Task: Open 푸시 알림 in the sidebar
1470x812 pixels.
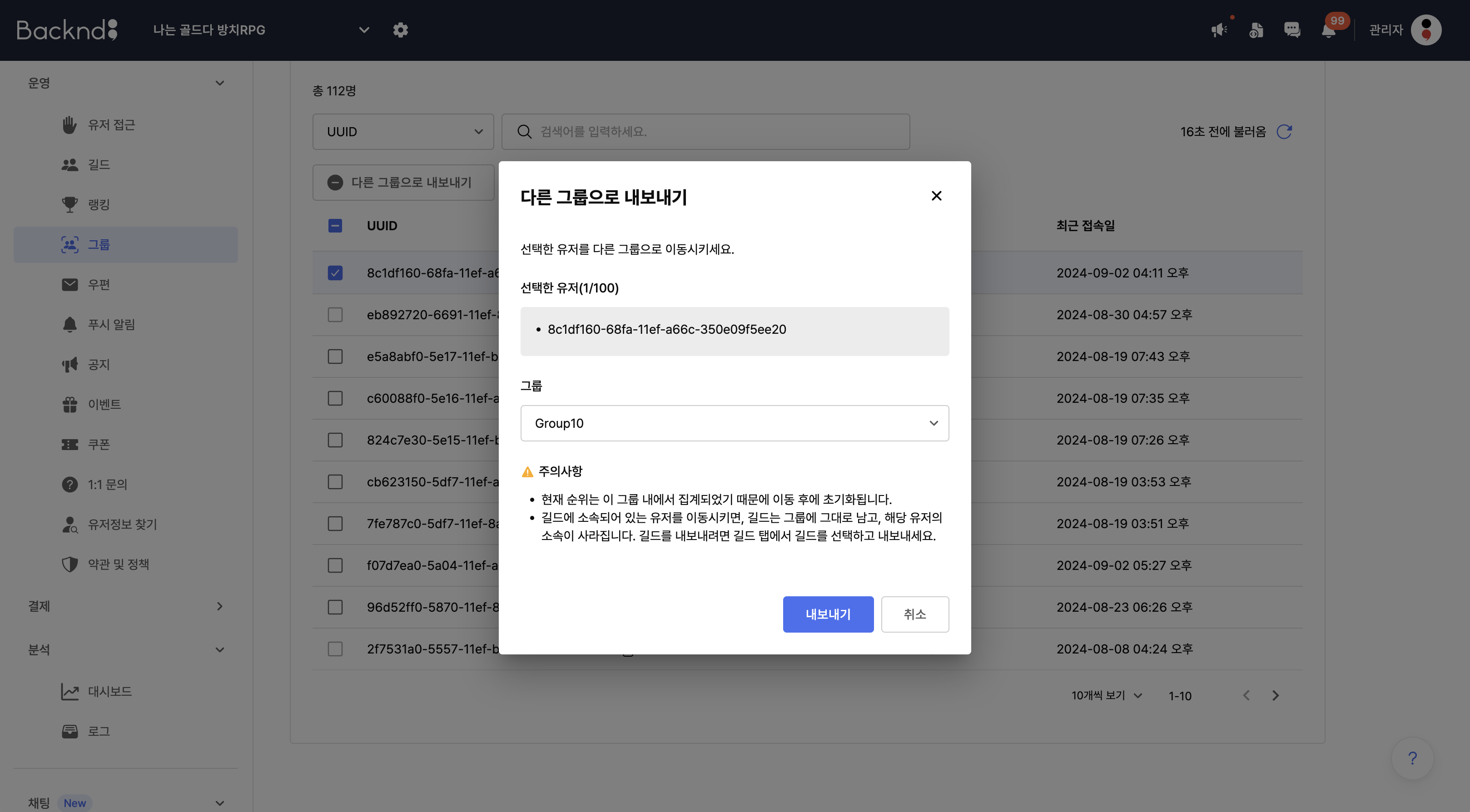Action: 125,325
